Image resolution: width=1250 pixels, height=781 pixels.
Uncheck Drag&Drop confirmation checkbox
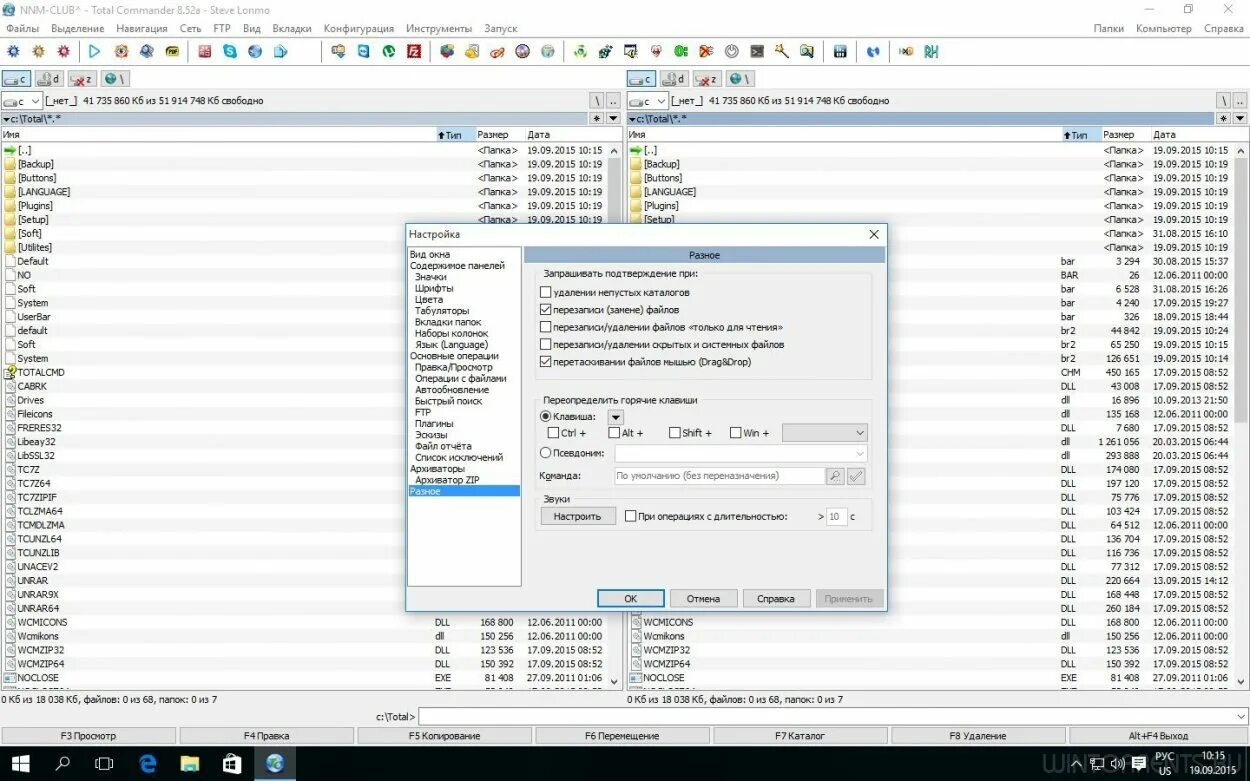[545, 362]
